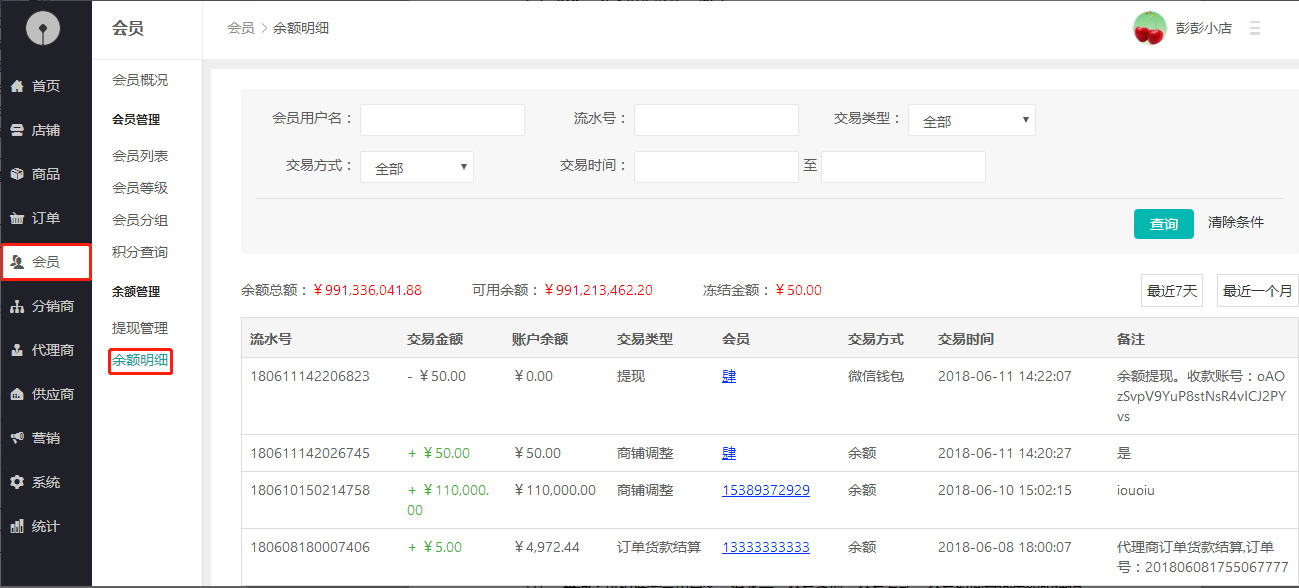Viewport: 1299px width, 588px height.
Task: Open 会员列表 in the submenu
Action: click(140, 156)
